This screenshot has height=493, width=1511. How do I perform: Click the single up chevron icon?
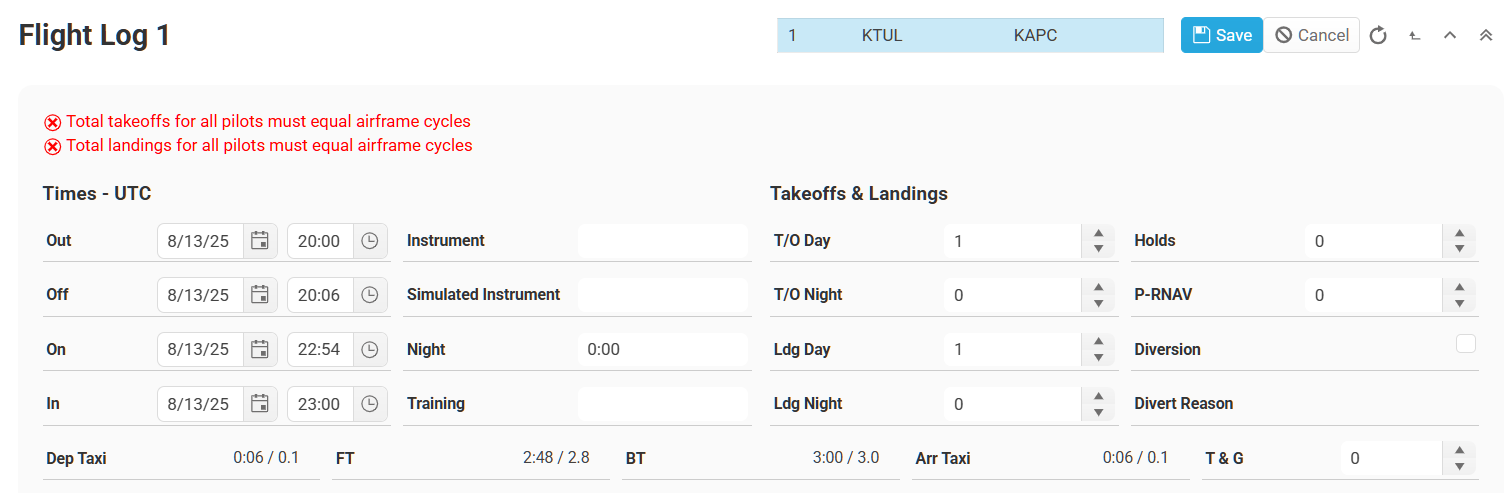pos(1449,36)
